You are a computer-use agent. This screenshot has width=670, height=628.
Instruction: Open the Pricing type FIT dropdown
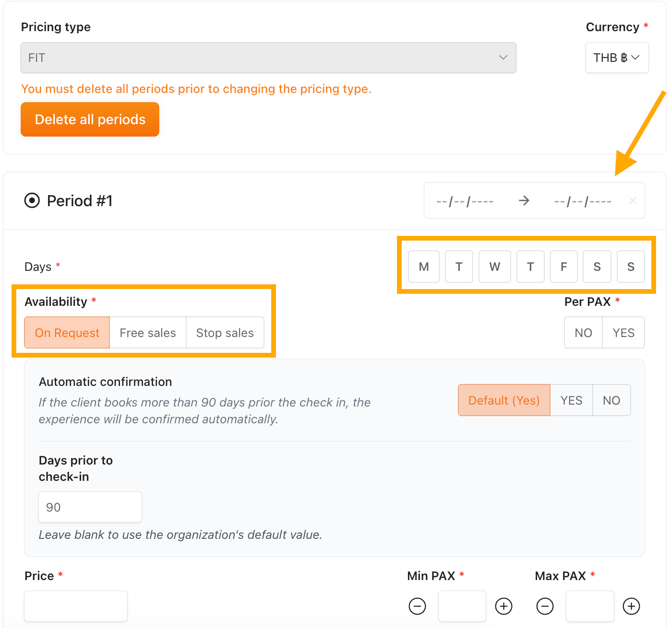[268, 57]
